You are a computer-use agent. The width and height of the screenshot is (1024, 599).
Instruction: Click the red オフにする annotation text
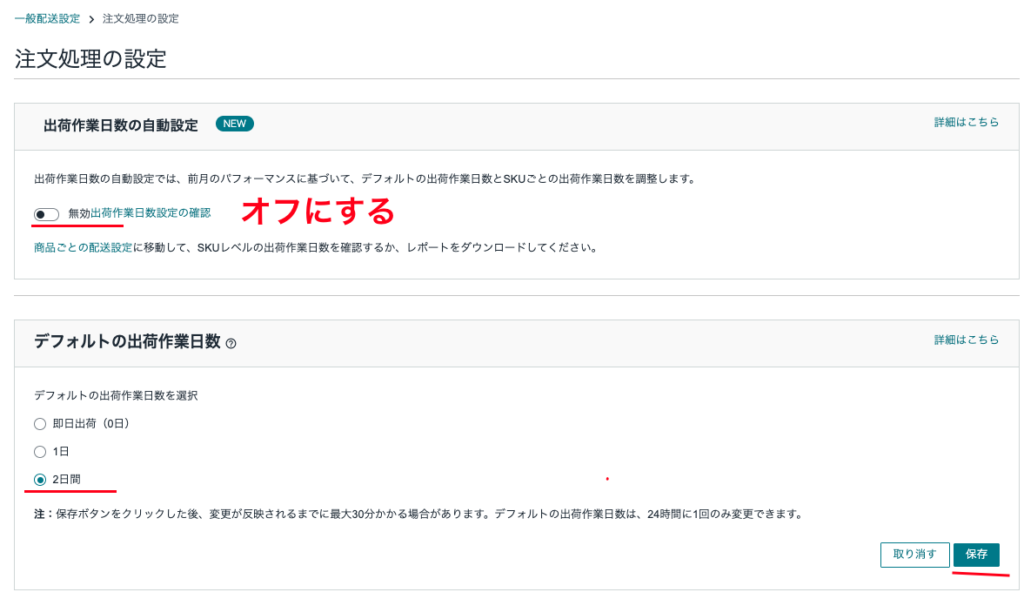(x=319, y=211)
